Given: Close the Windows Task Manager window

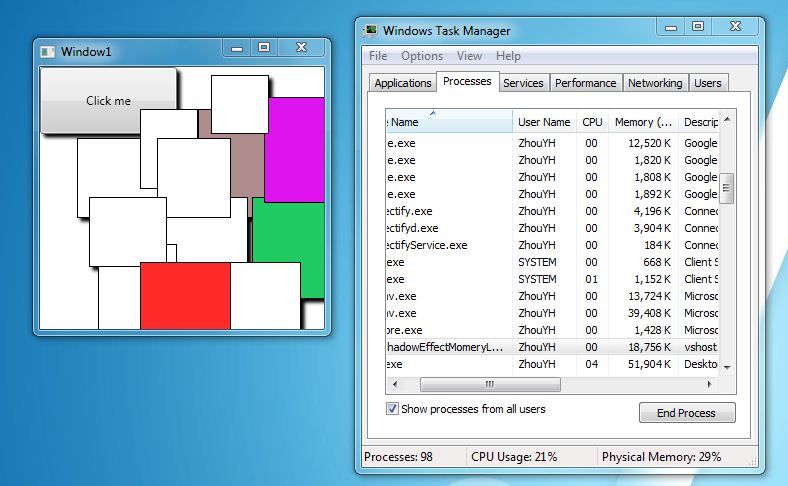Looking at the screenshot, I should click(736, 27).
